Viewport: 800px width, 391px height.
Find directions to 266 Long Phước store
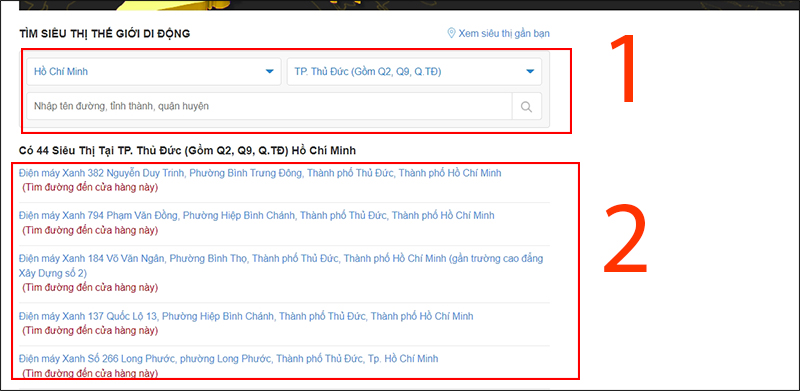90,373
